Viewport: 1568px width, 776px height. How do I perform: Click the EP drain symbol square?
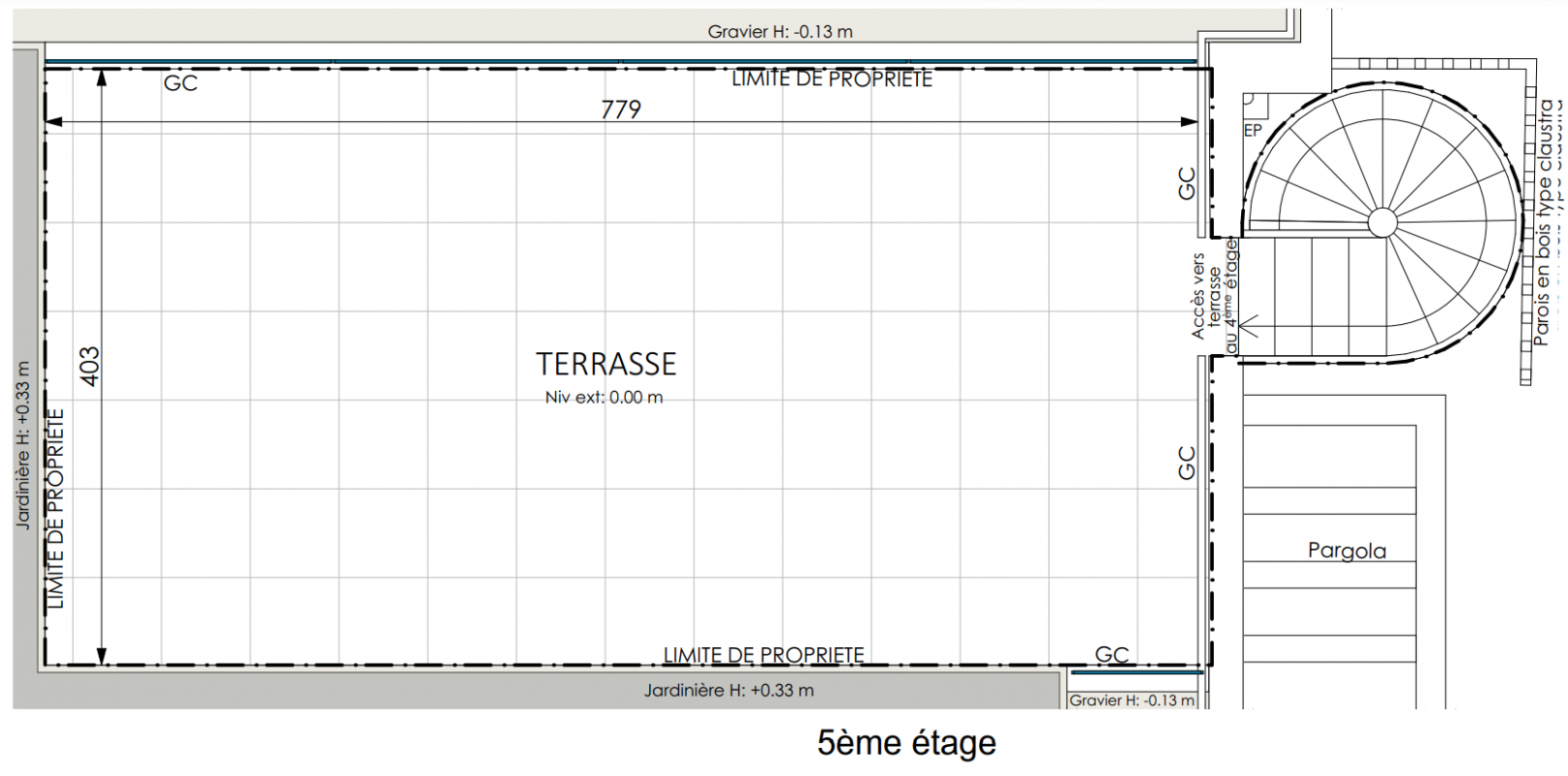coord(1250,100)
